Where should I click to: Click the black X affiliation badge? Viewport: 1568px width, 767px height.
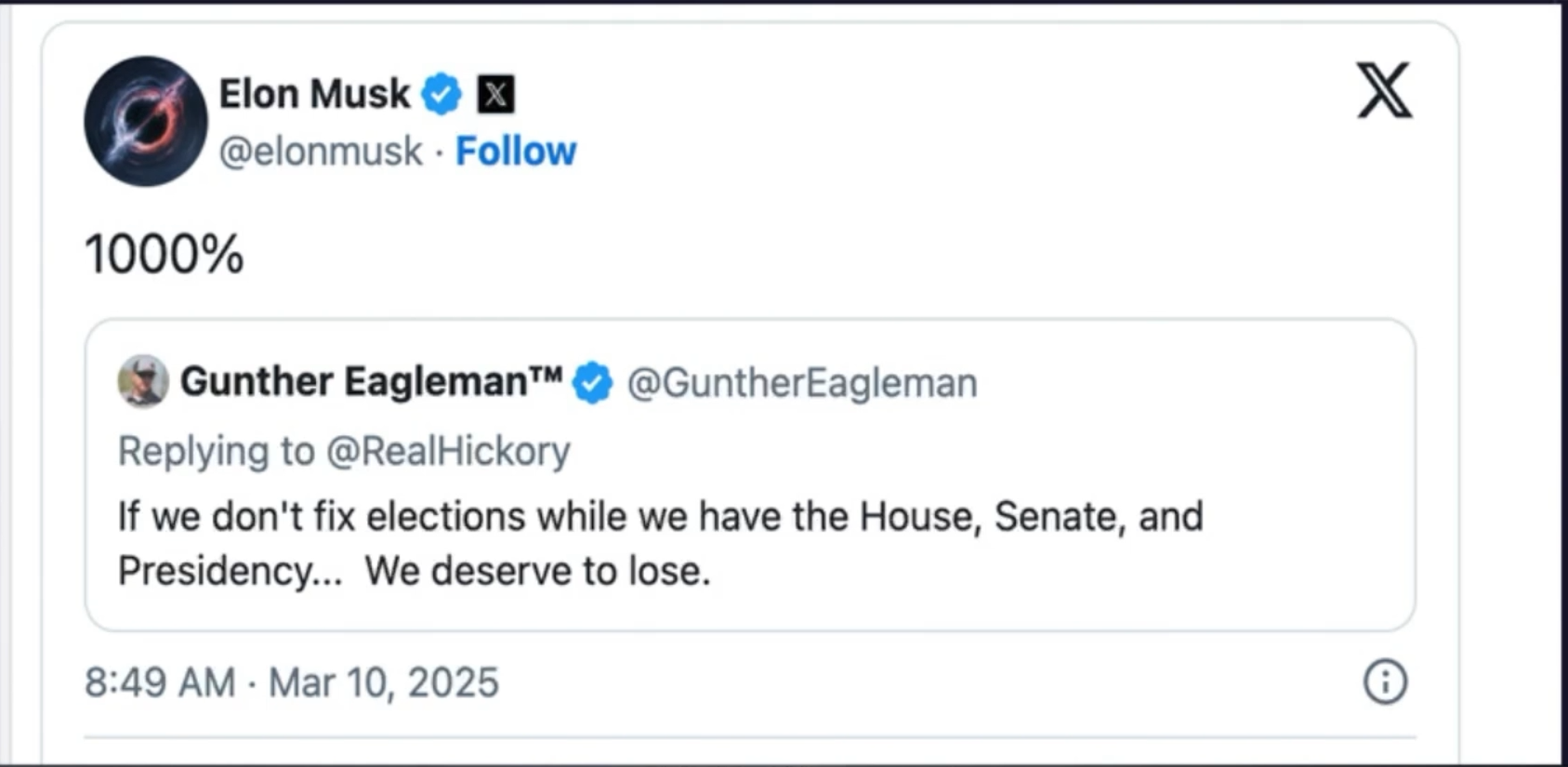pyautogui.click(x=495, y=94)
